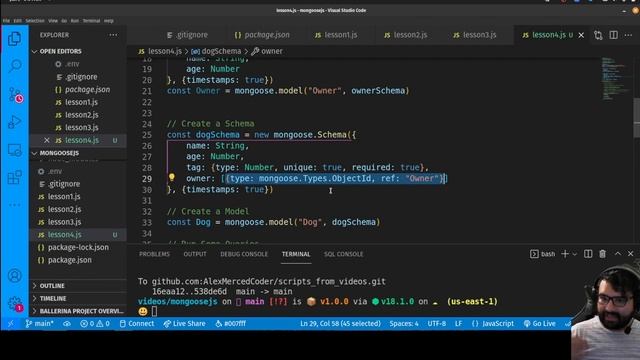Open the Manage gear settings icon
Viewport: 640px width, 360px height.
tap(15, 303)
